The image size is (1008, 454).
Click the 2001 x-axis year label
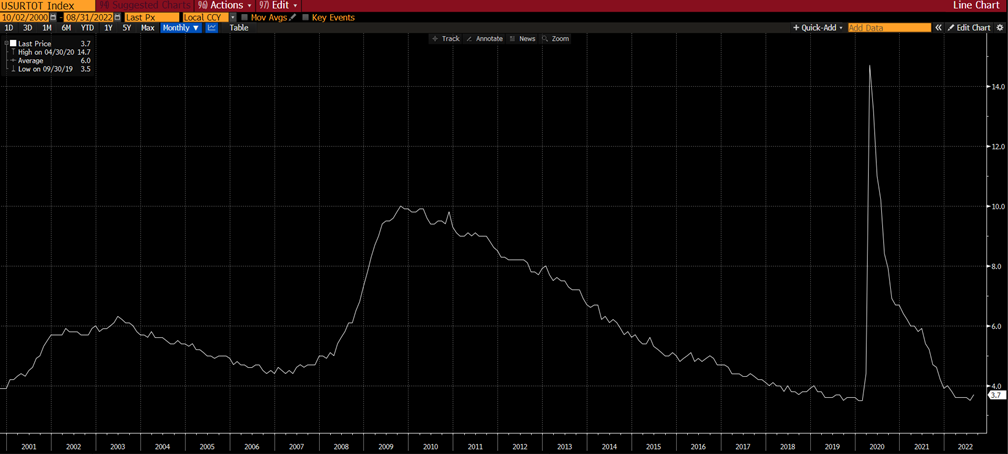click(28, 446)
